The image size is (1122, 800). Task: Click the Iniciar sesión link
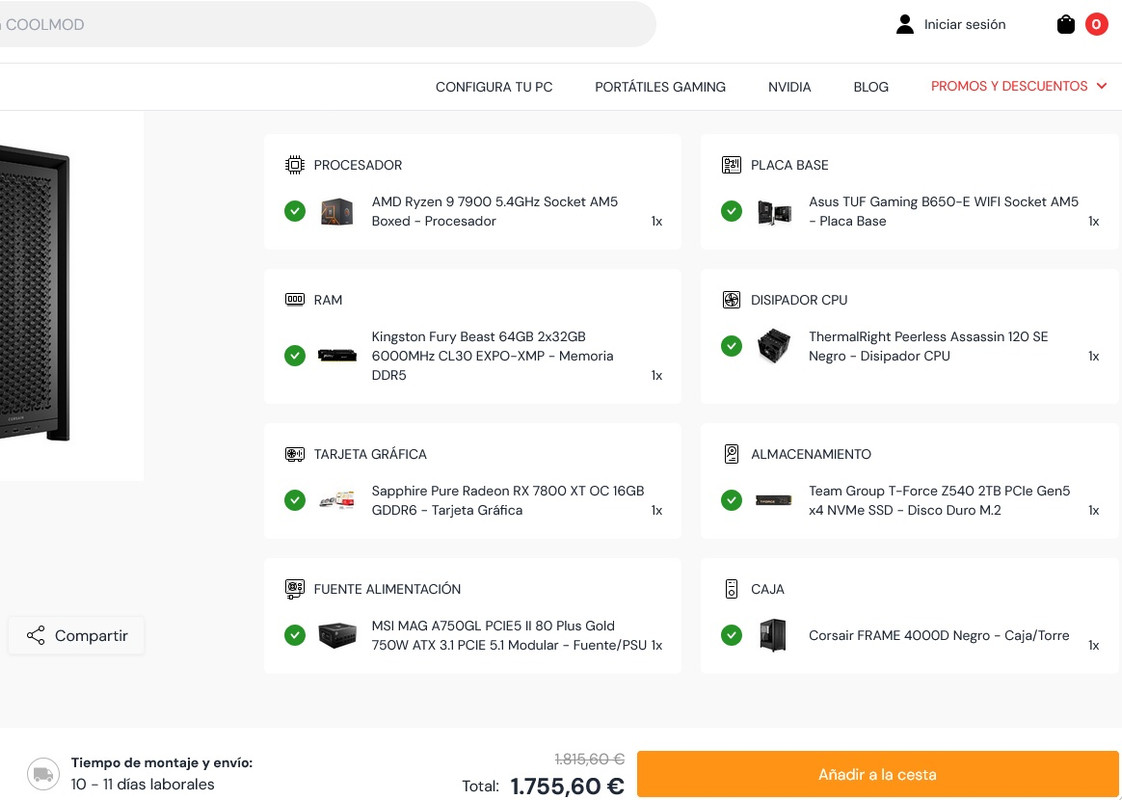point(965,24)
